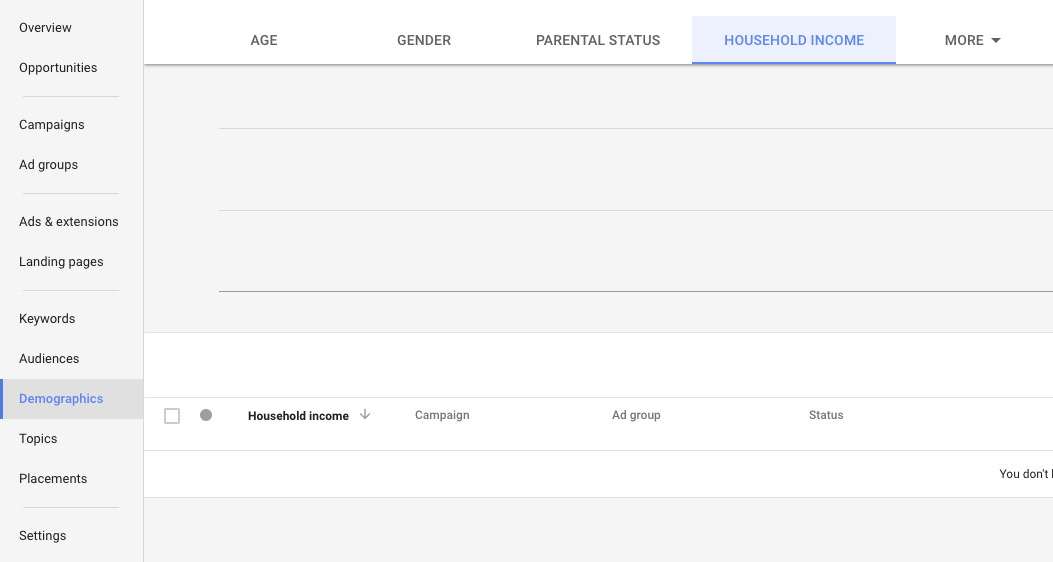The height and width of the screenshot is (562, 1053).
Task: Open the PARENTAL STATUS tab
Action: pyautogui.click(x=598, y=41)
